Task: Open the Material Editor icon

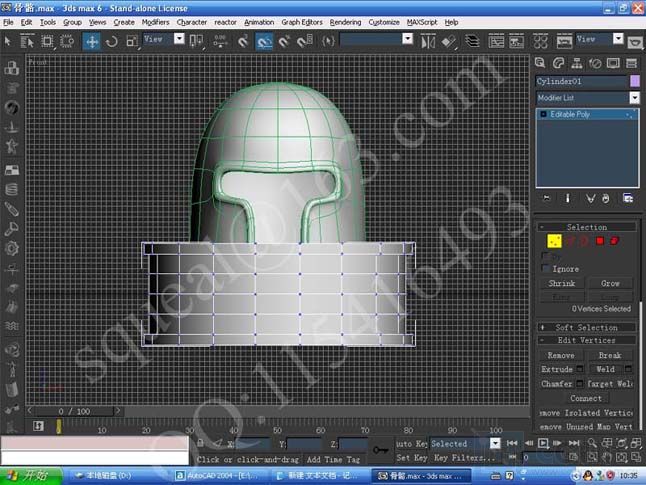Action: 541,41
